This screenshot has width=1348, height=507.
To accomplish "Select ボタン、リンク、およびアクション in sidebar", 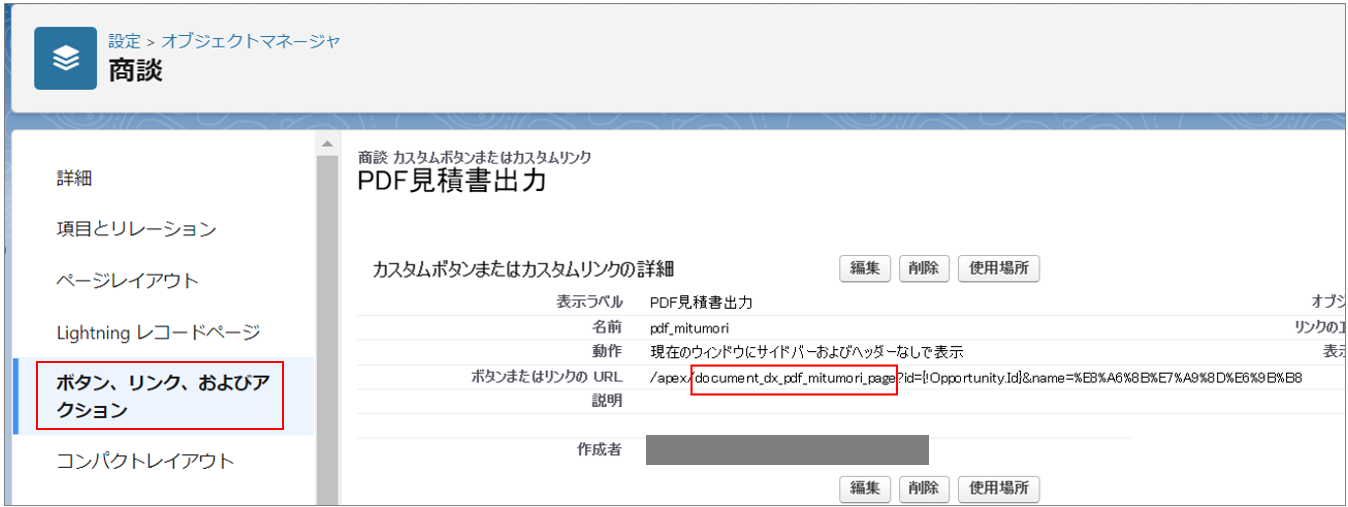I will coord(161,396).
